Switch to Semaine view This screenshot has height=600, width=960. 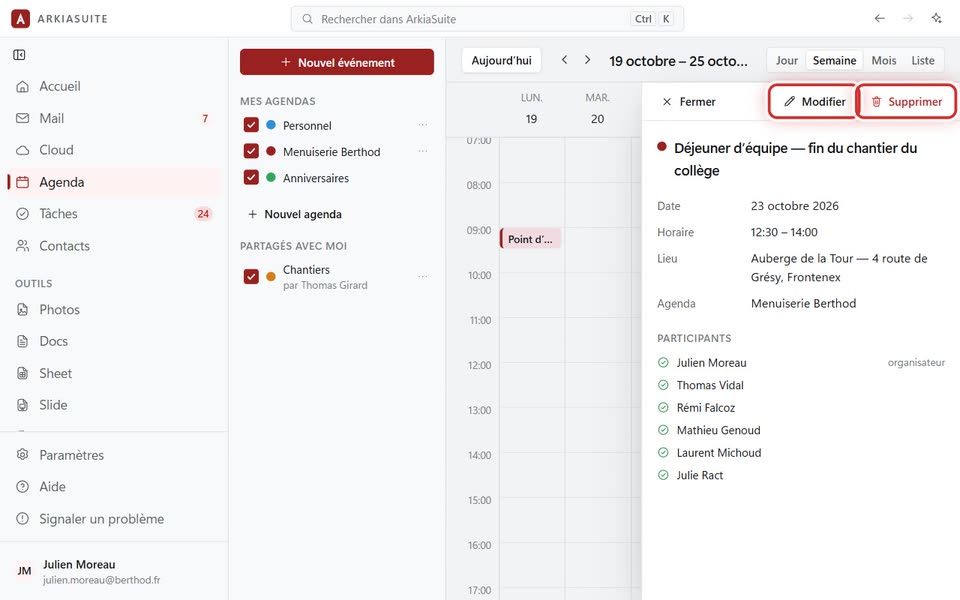(834, 61)
